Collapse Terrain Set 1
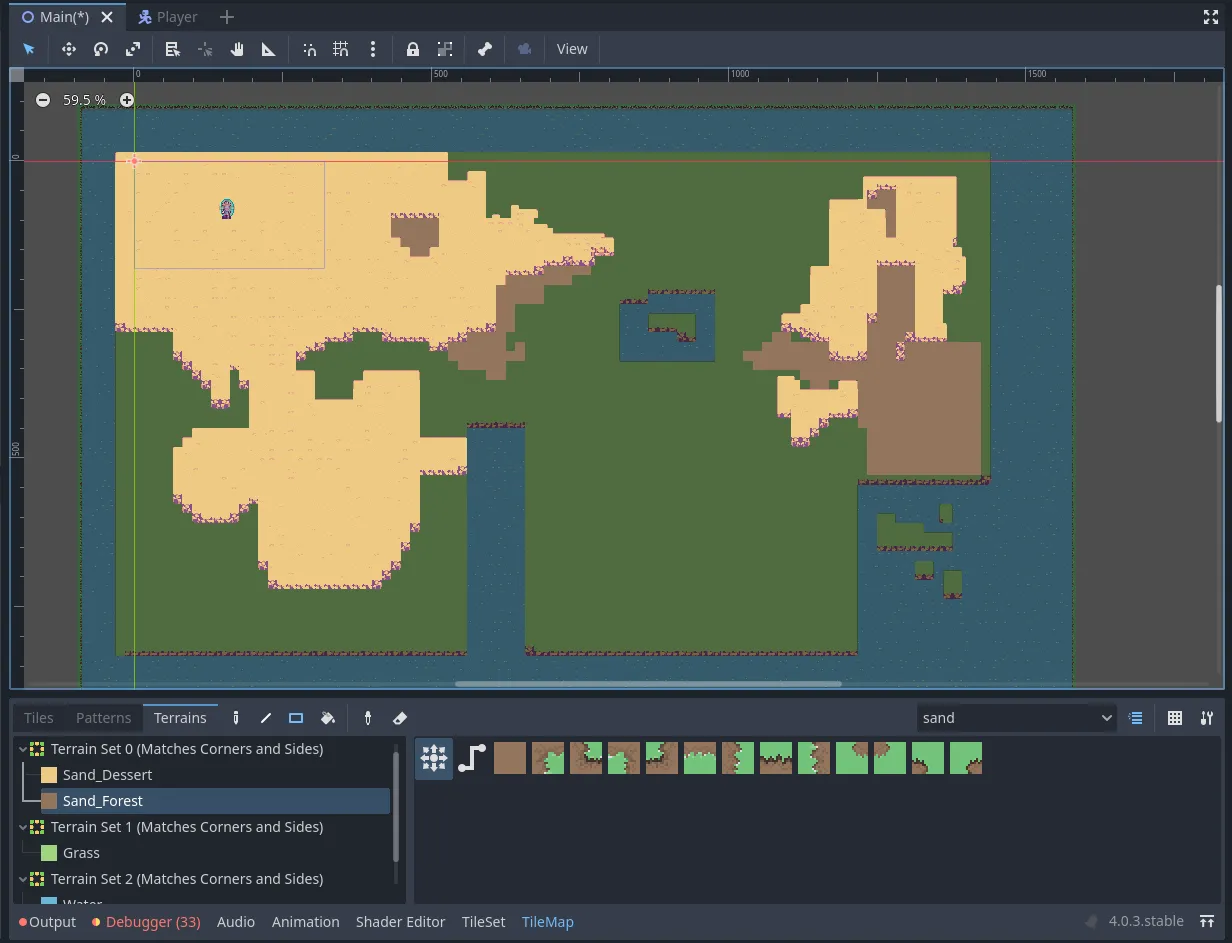This screenshot has width=1232, height=943. (23, 827)
